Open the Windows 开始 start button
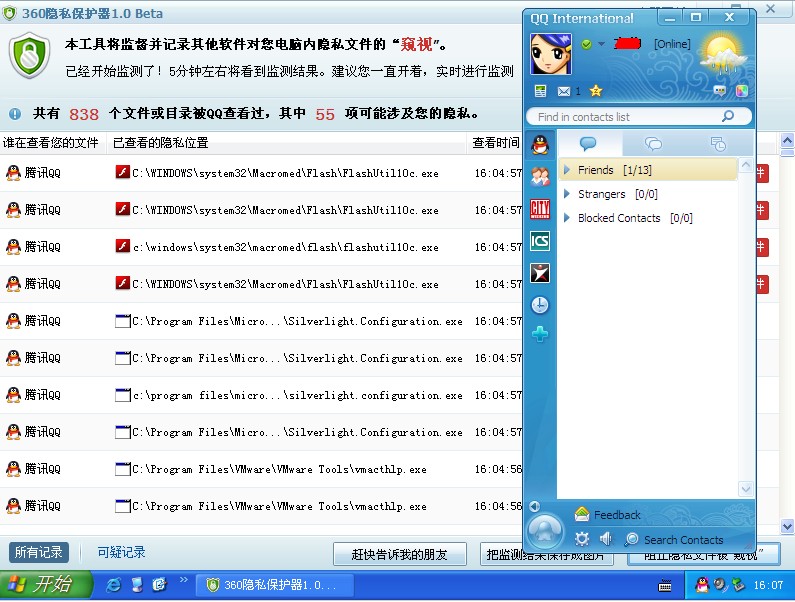Viewport: 795px width, 602px height. coord(46,584)
